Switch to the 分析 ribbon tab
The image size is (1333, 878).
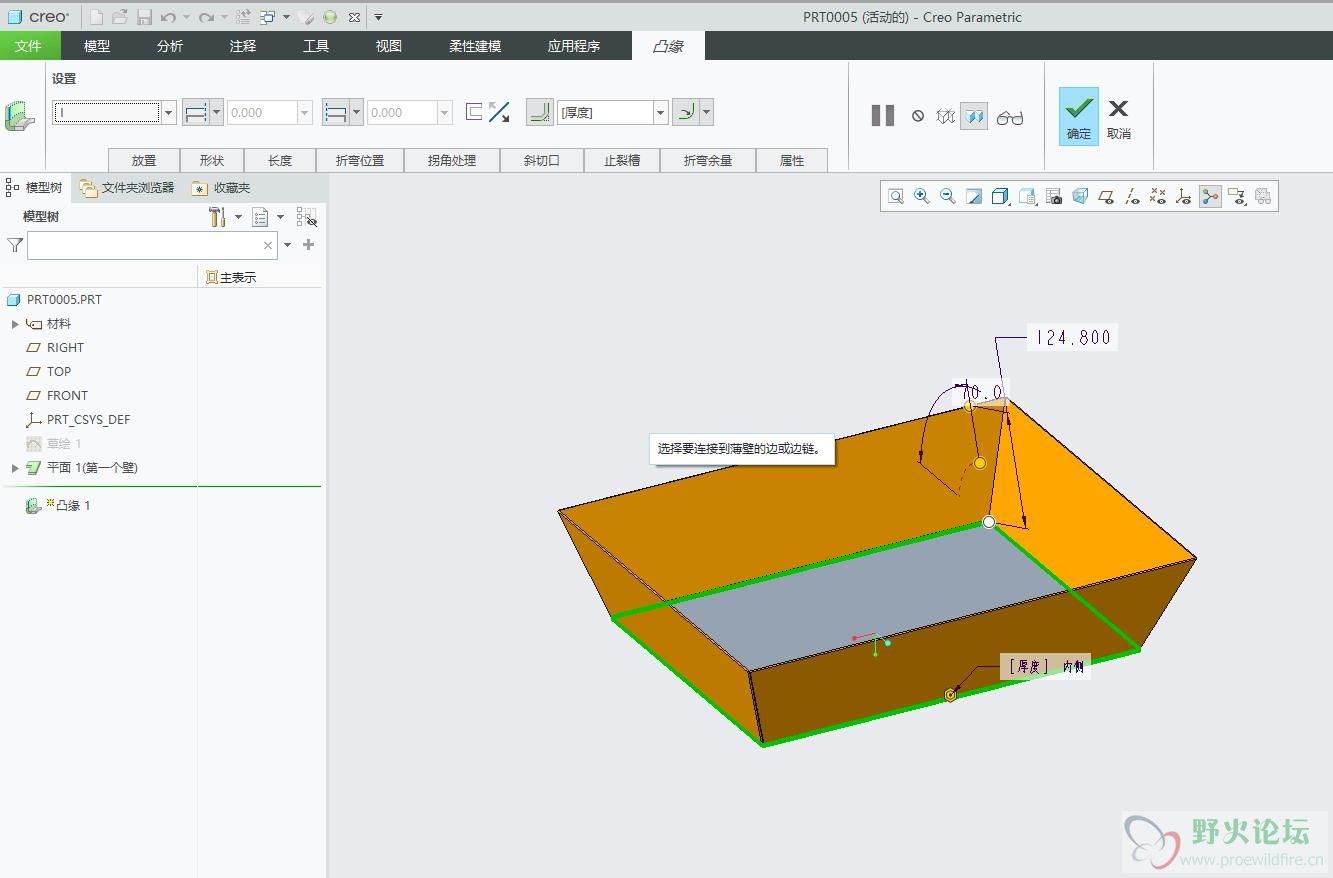170,46
